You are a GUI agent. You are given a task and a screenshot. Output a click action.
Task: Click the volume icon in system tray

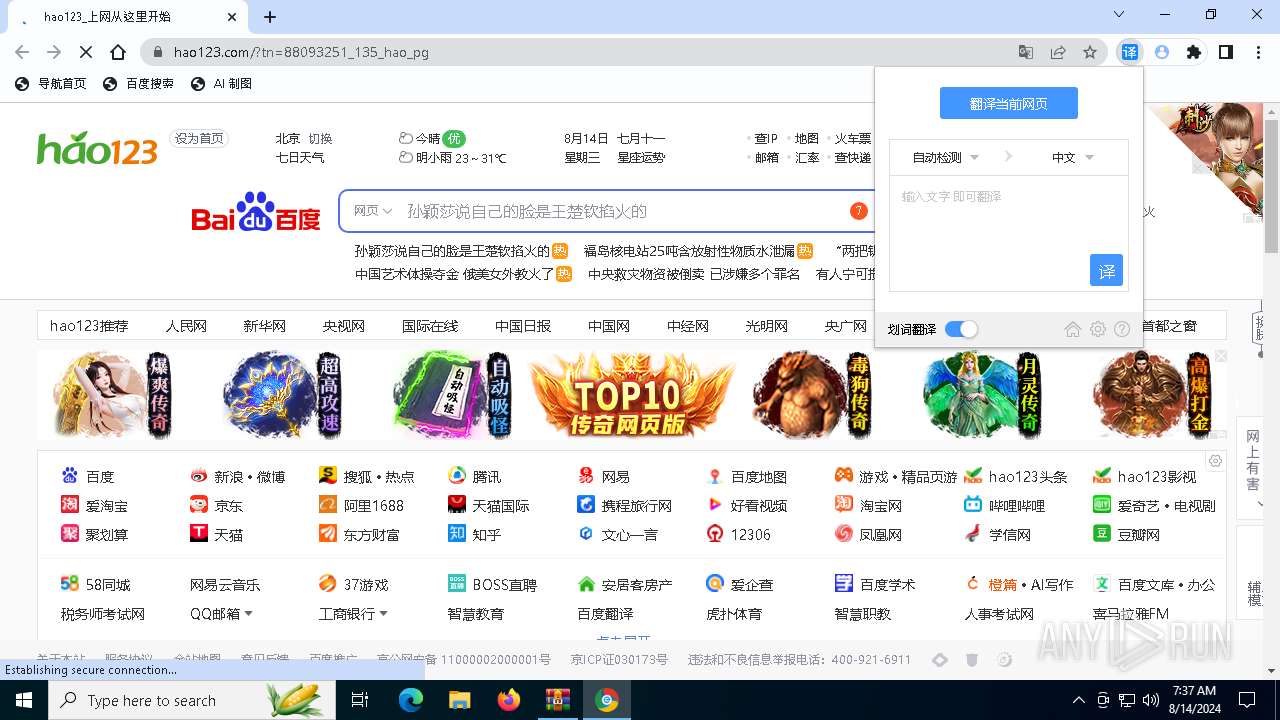(1151, 700)
